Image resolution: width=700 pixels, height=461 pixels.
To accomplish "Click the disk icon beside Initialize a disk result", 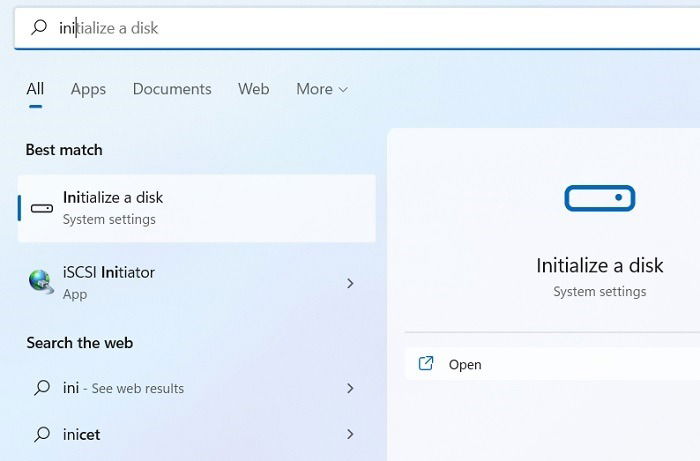I will (42, 208).
